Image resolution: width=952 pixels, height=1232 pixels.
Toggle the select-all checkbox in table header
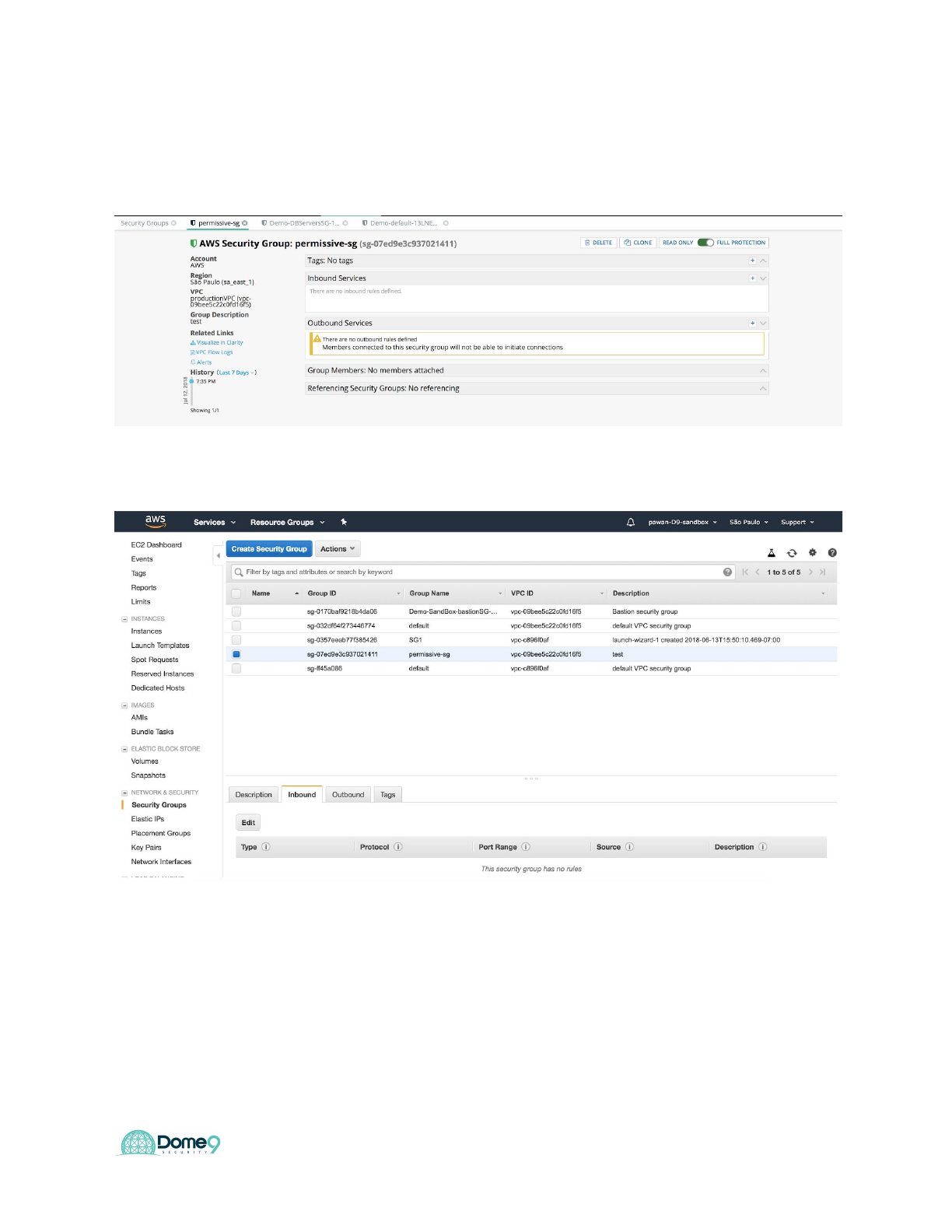pos(236,593)
